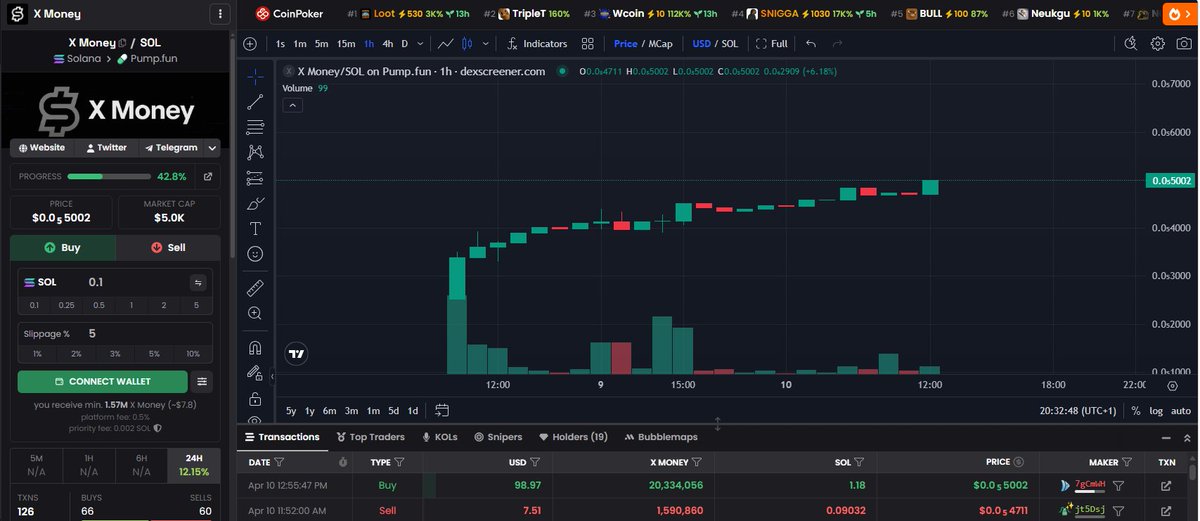Viewport: 1200px width, 521px height.
Task: Open the chart style dropdown arrow
Action: pos(488,44)
